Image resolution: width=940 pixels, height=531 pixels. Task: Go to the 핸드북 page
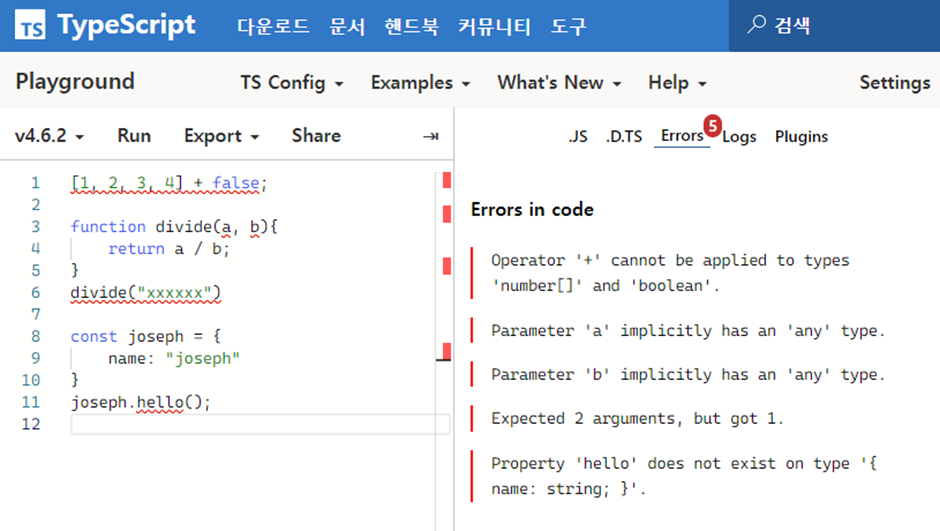[x=411, y=26]
